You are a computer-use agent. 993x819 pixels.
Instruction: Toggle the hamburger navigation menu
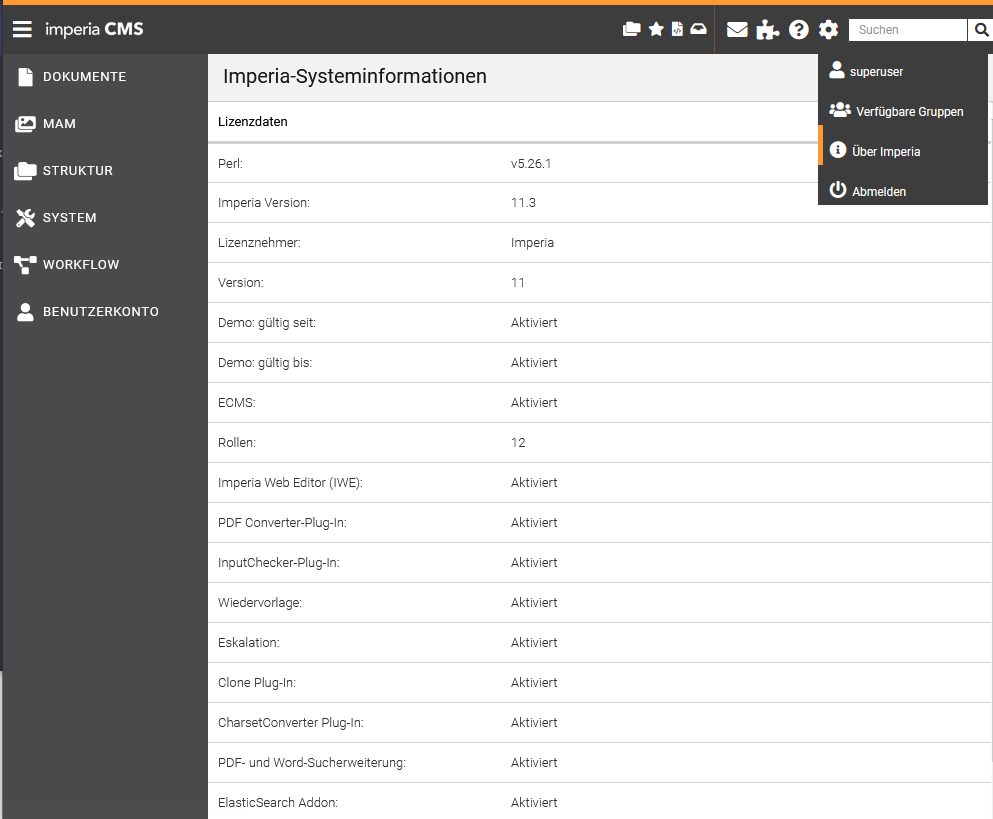[x=22, y=29]
